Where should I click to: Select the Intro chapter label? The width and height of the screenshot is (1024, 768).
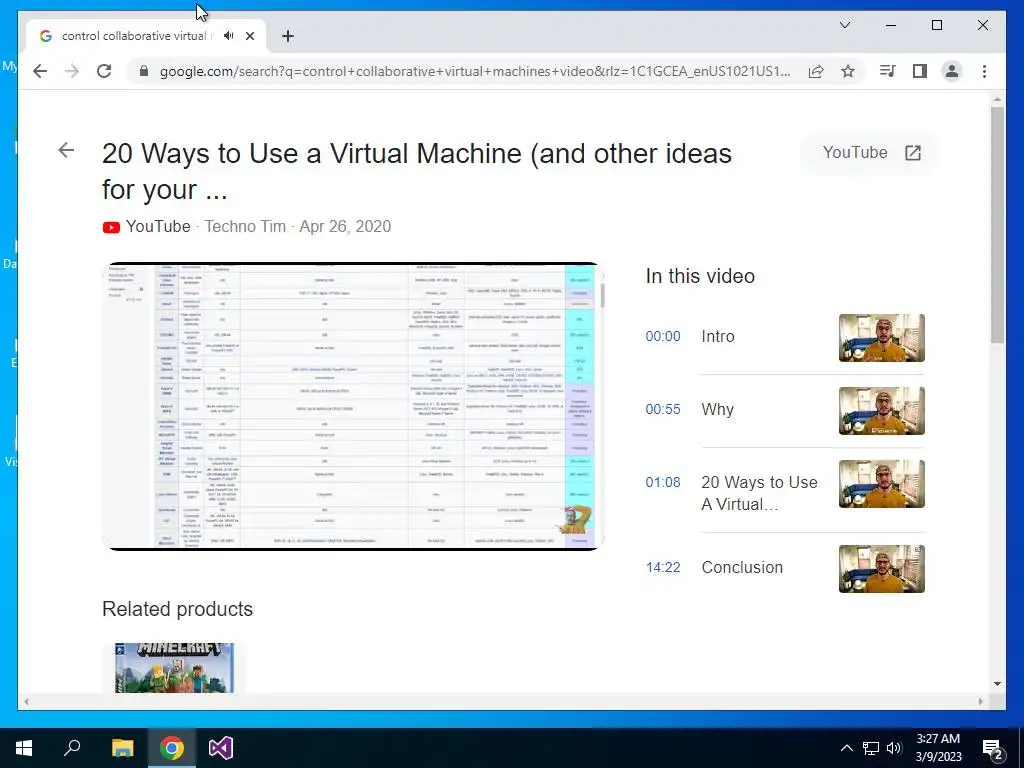coord(718,336)
